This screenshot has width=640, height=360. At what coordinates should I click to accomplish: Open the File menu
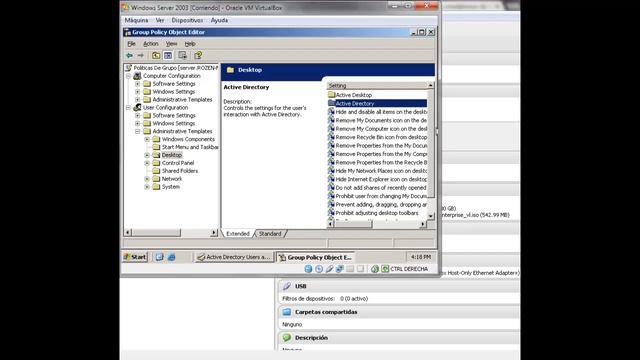(x=131, y=44)
